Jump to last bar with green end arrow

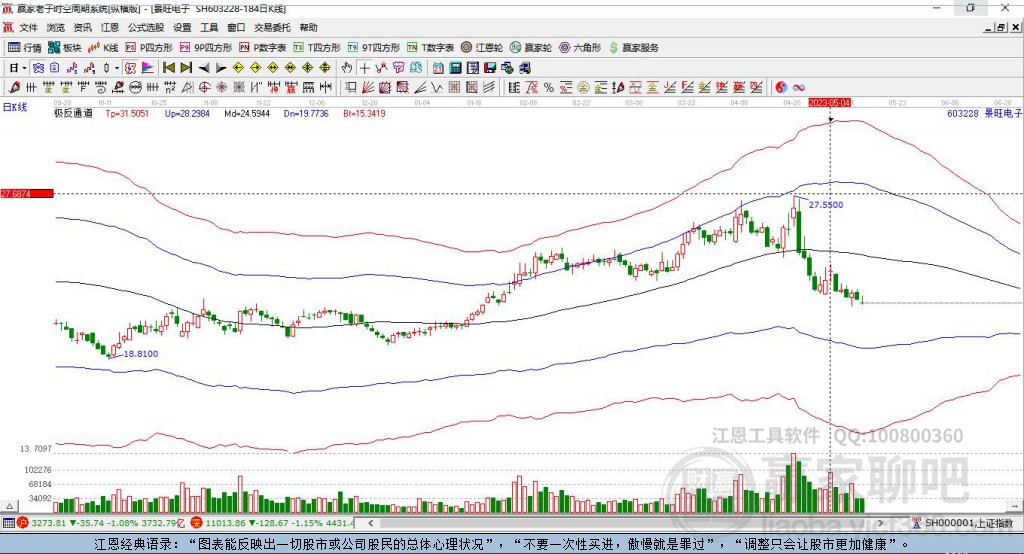(x=186, y=68)
